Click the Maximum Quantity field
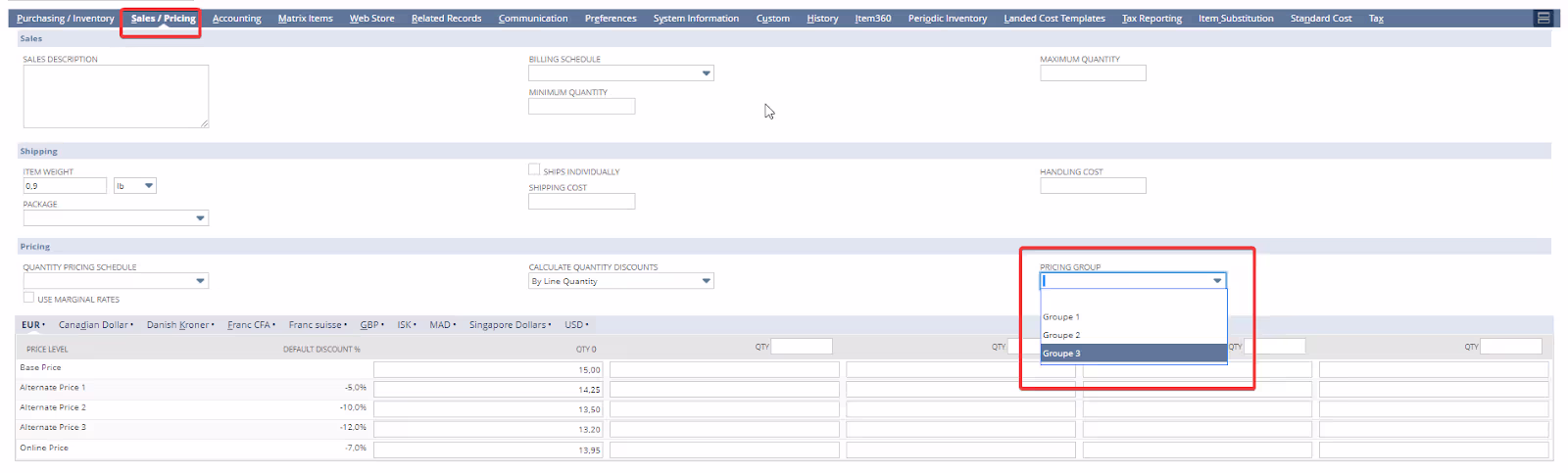 [1093, 72]
